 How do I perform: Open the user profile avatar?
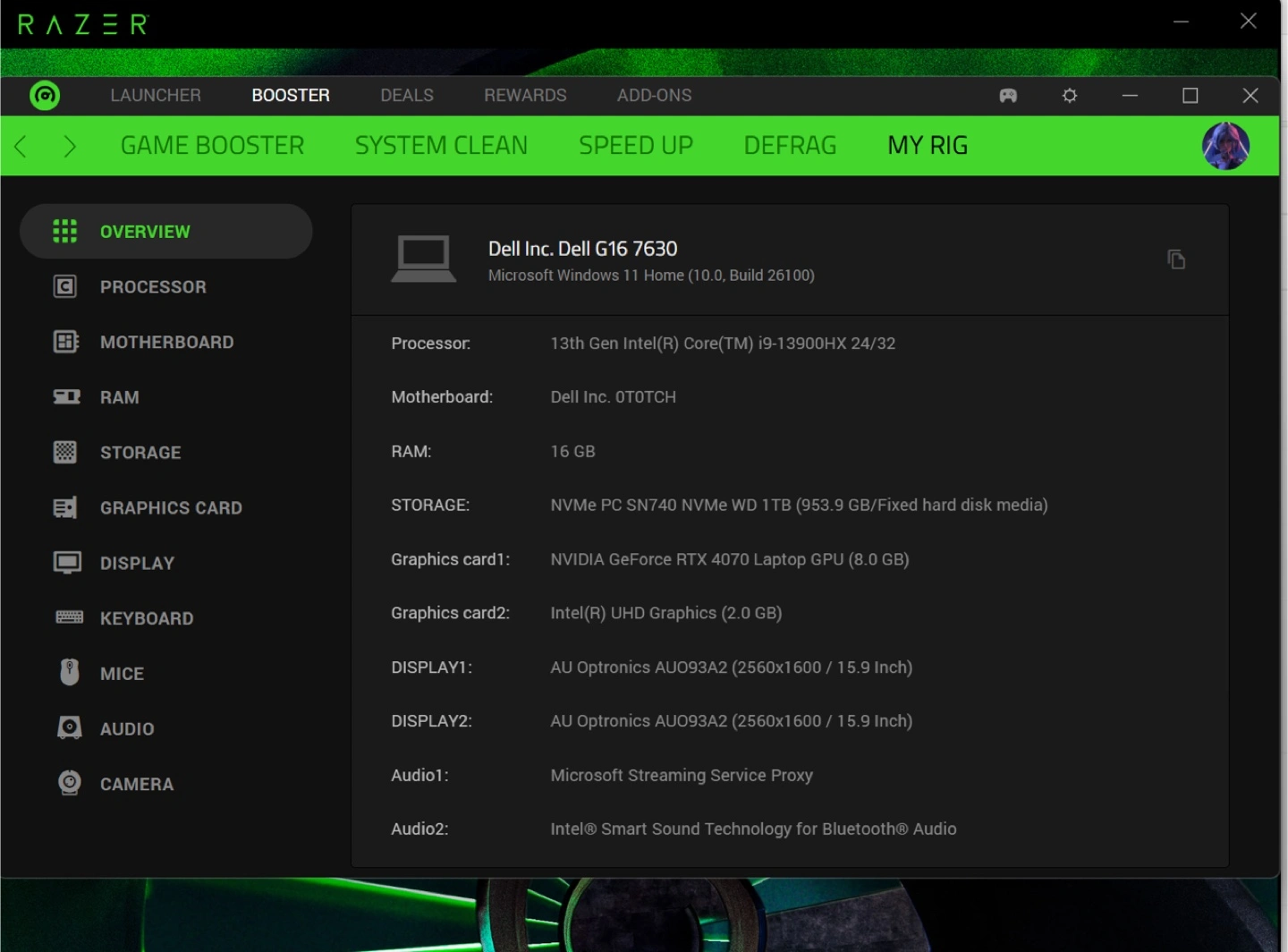[x=1225, y=146]
